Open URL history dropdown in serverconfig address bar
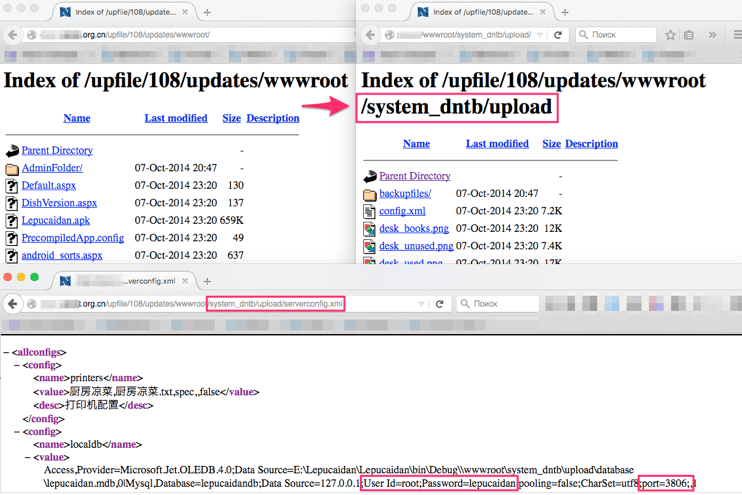Viewport: 742px width, 495px height. tap(421, 303)
